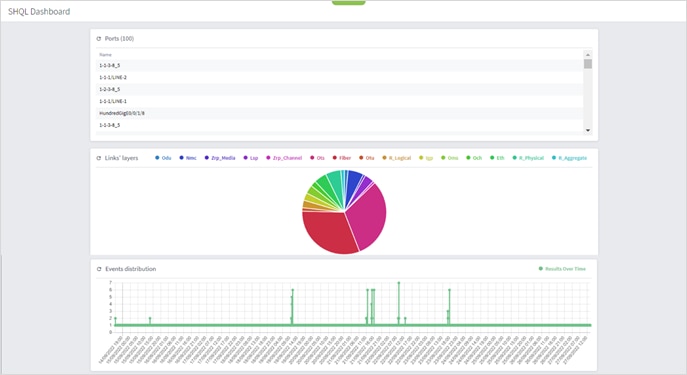Toggle the Lsp legend entry
687x375 pixels.
251,158
